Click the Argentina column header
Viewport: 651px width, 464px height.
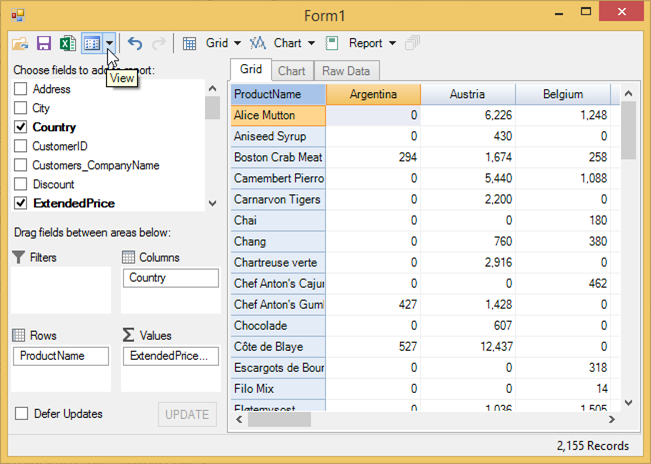pos(373,94)
